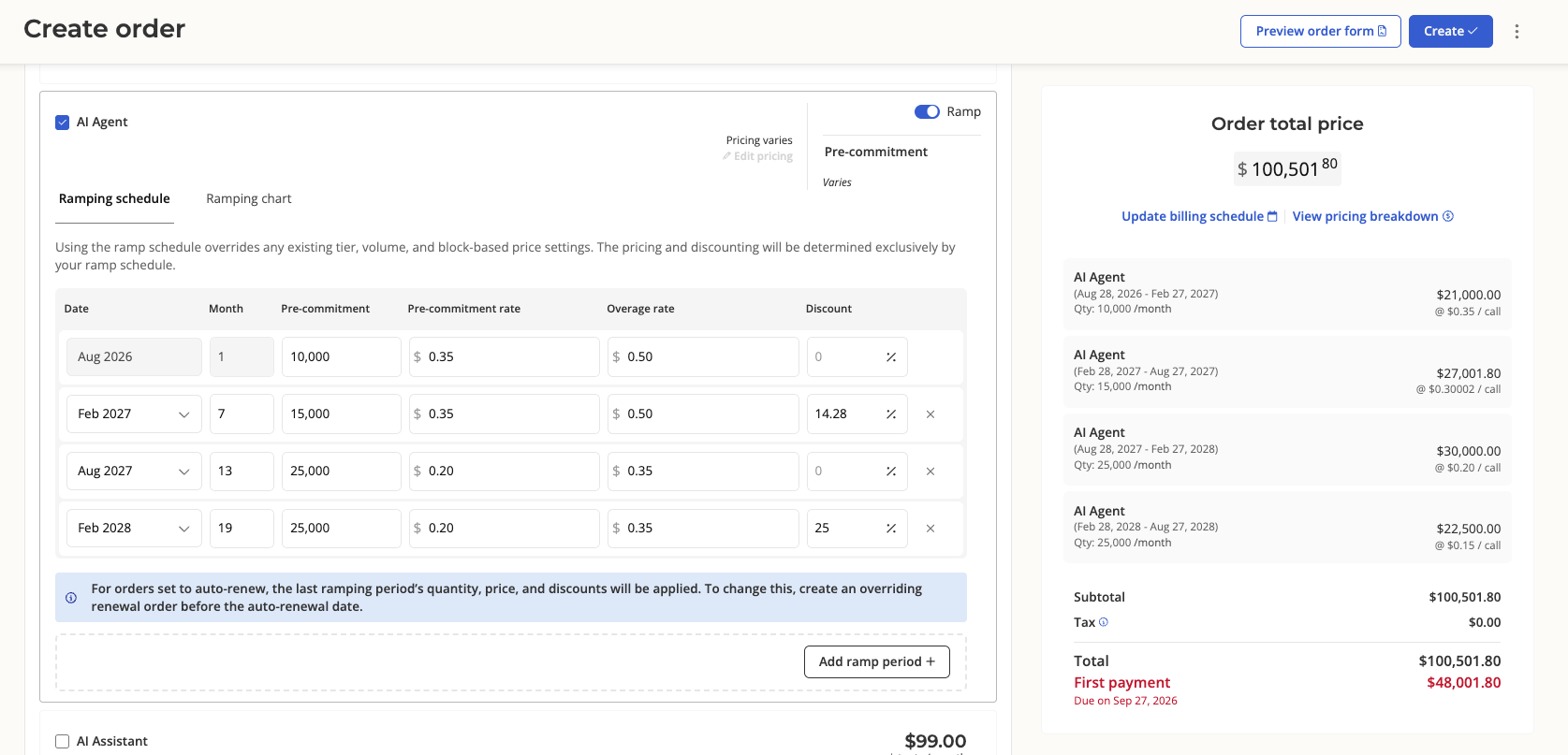Image resolution: width=1568 pixels, height=755 pixels.
Task: Switch to the Ramping chart tab
Action: [249, 198]
